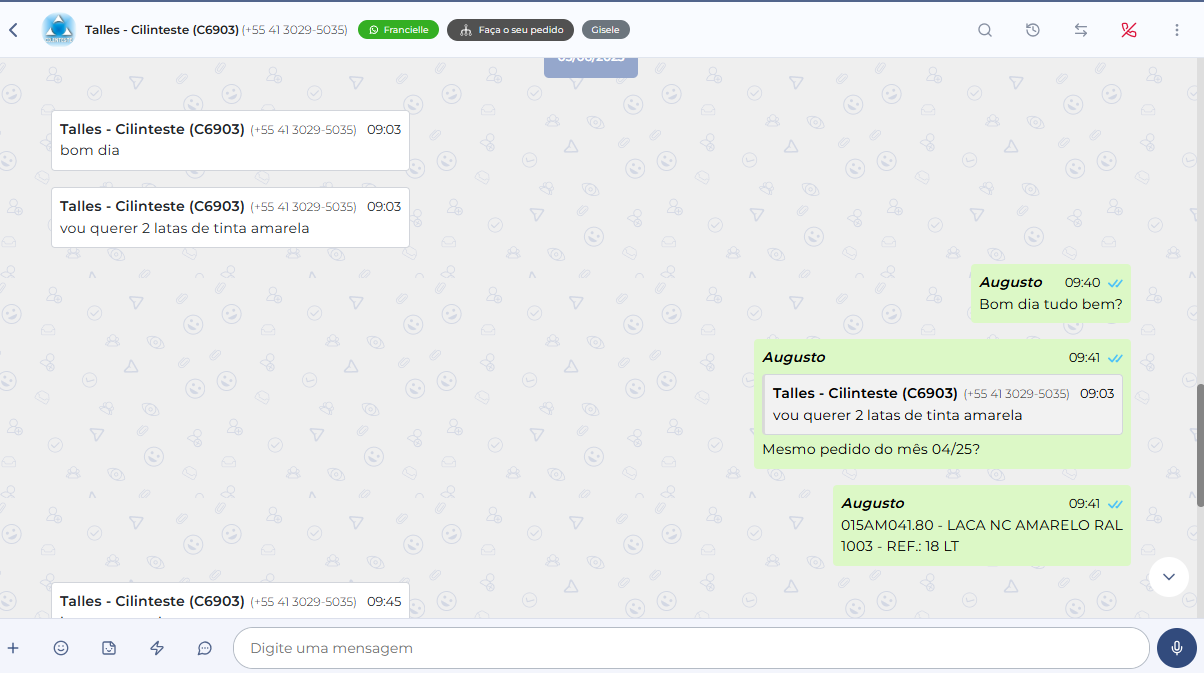Open Talles - Cilinteste contact name
The height and width of the screenshot is (673, 1204).
(x=162, y=30)
